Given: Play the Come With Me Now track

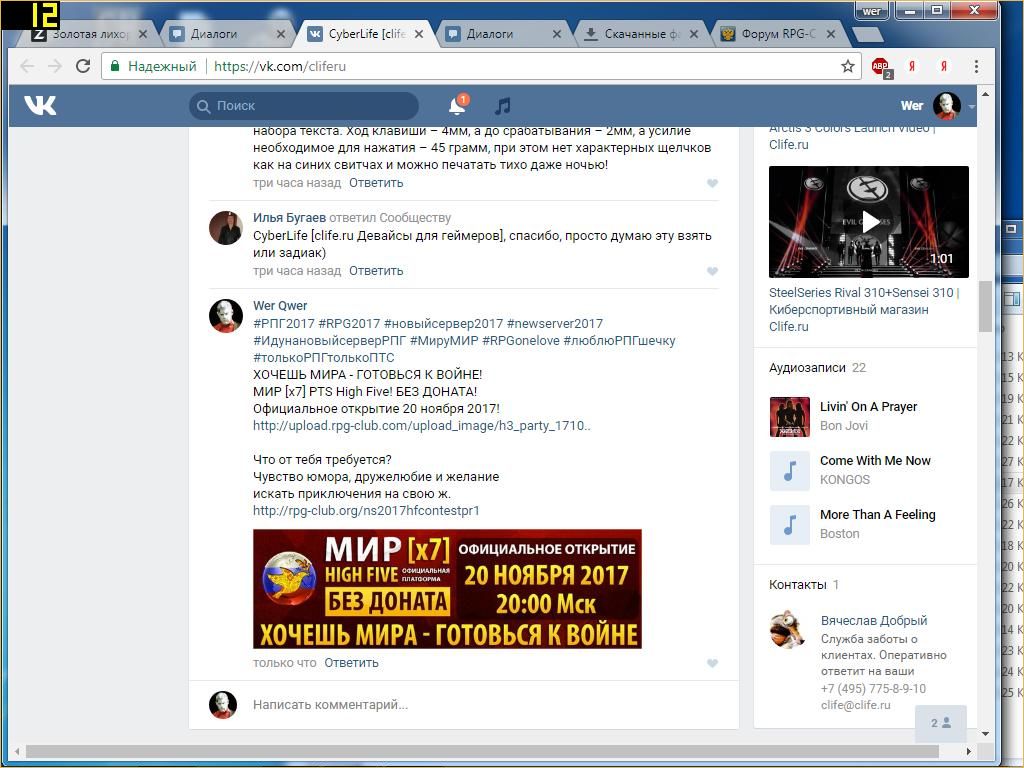Looking at the screenshot, I should (x=789, y=470).
